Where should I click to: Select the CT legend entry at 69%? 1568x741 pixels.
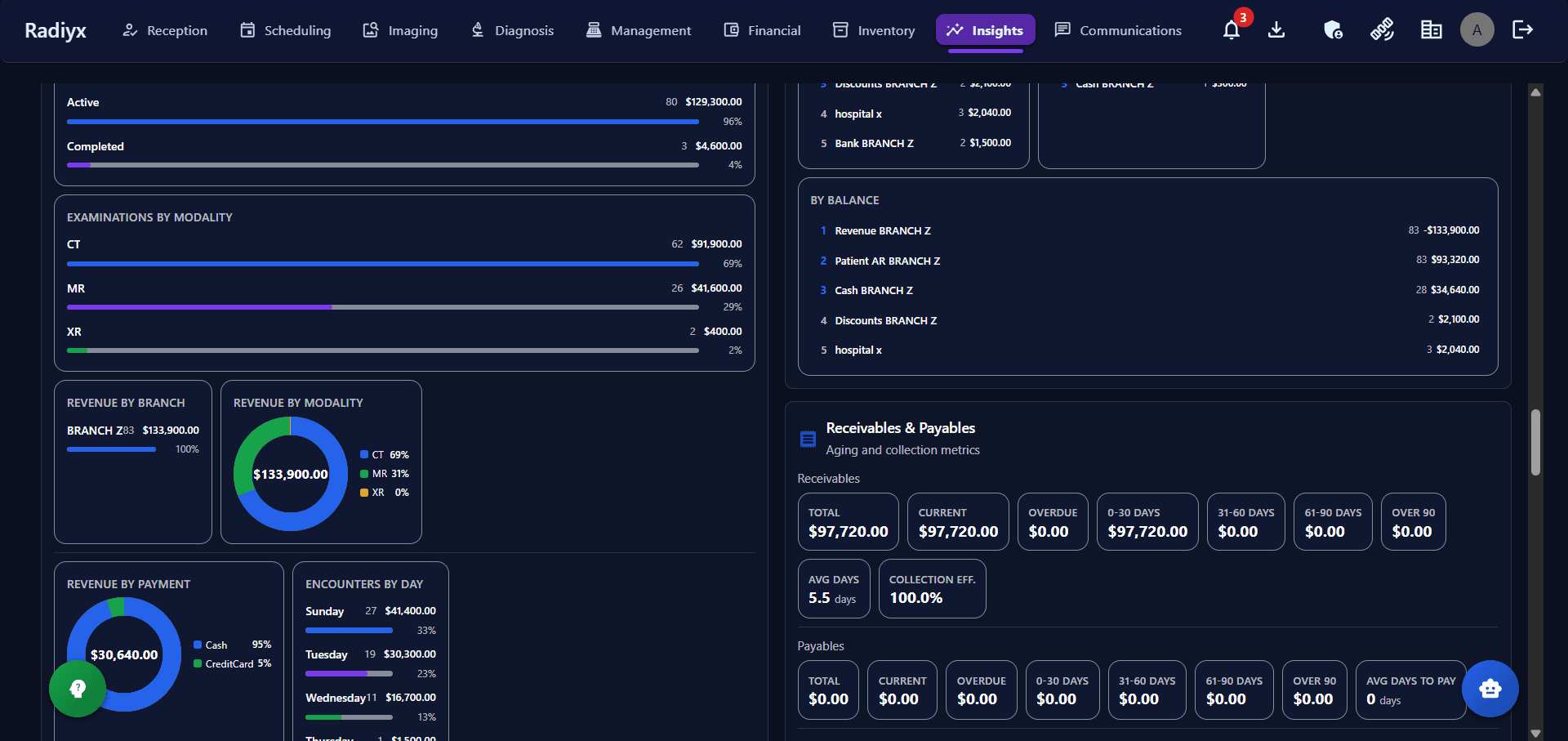point(385,455)
